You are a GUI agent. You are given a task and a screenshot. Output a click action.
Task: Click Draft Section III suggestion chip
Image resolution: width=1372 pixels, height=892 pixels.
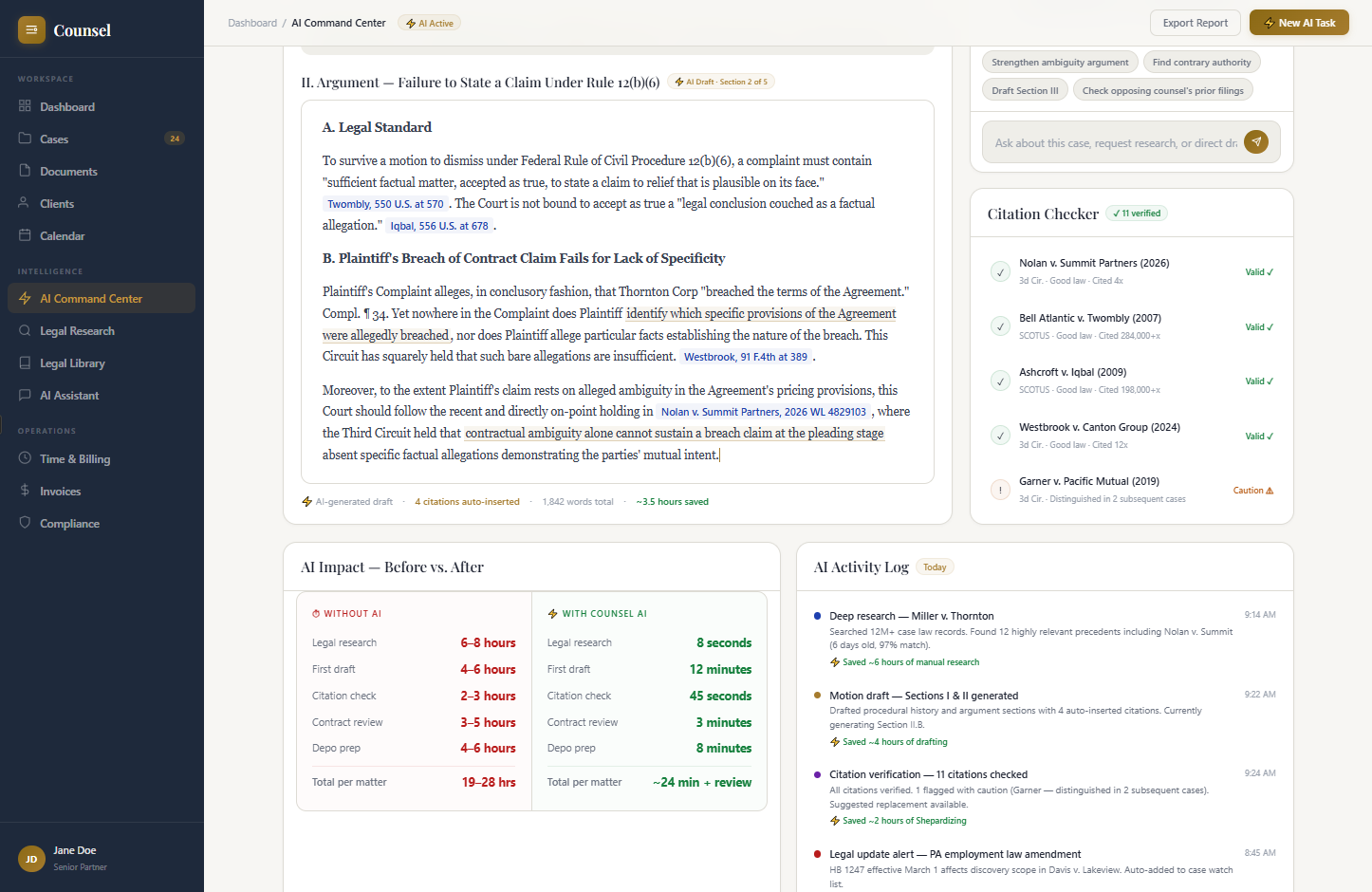click(x=1025, y=91)
